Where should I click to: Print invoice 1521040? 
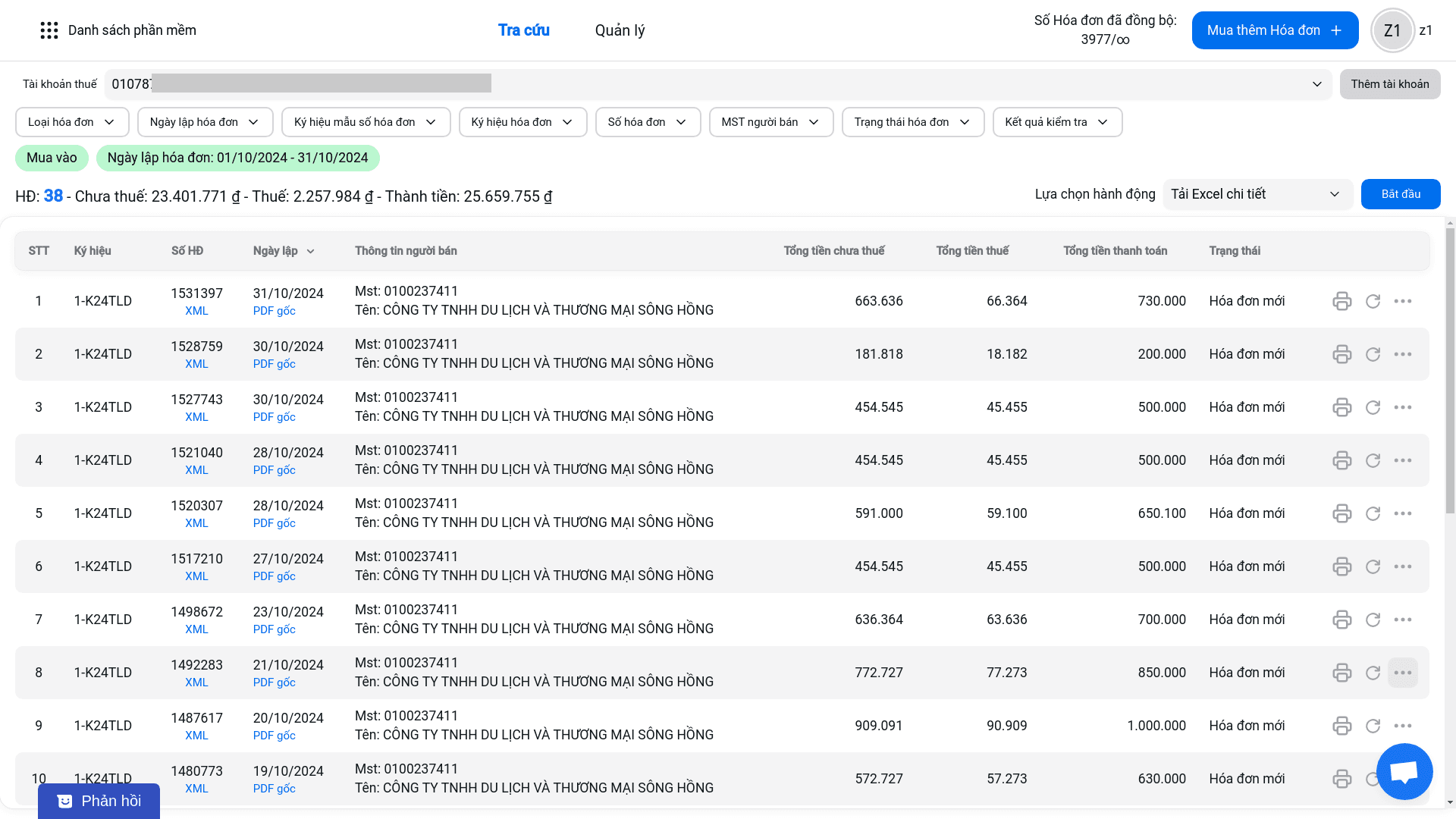1341,460
